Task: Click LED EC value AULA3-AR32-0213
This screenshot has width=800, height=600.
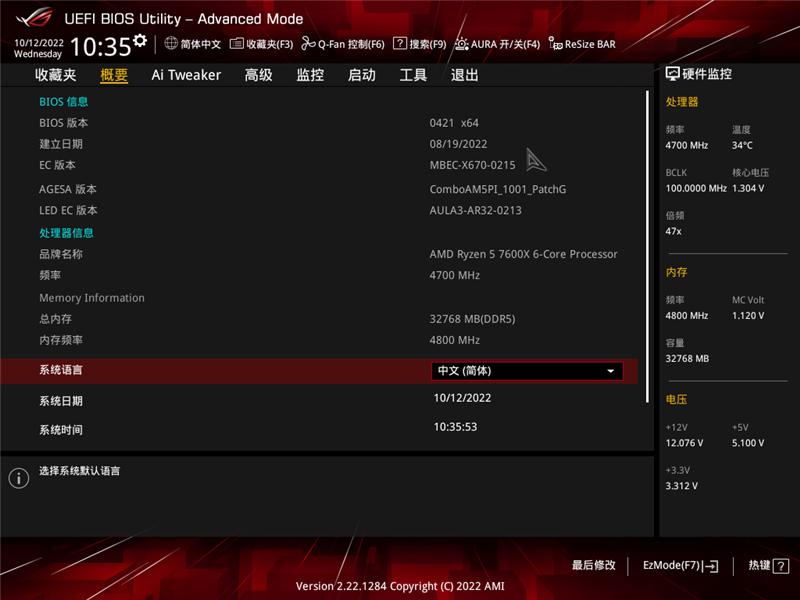Action: click(476, 210)
